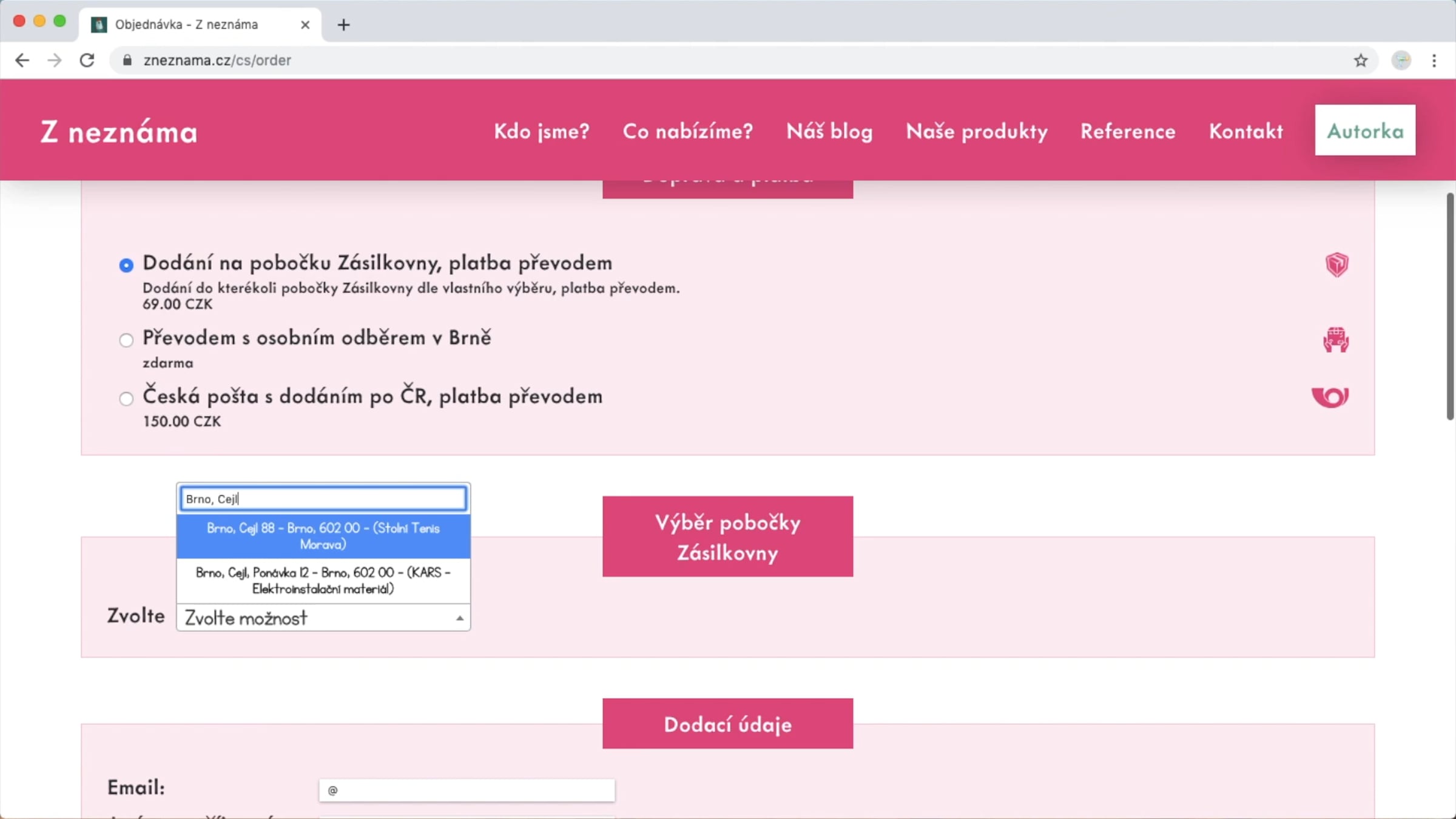Open the Zvolte možnost dropdown

323,618
